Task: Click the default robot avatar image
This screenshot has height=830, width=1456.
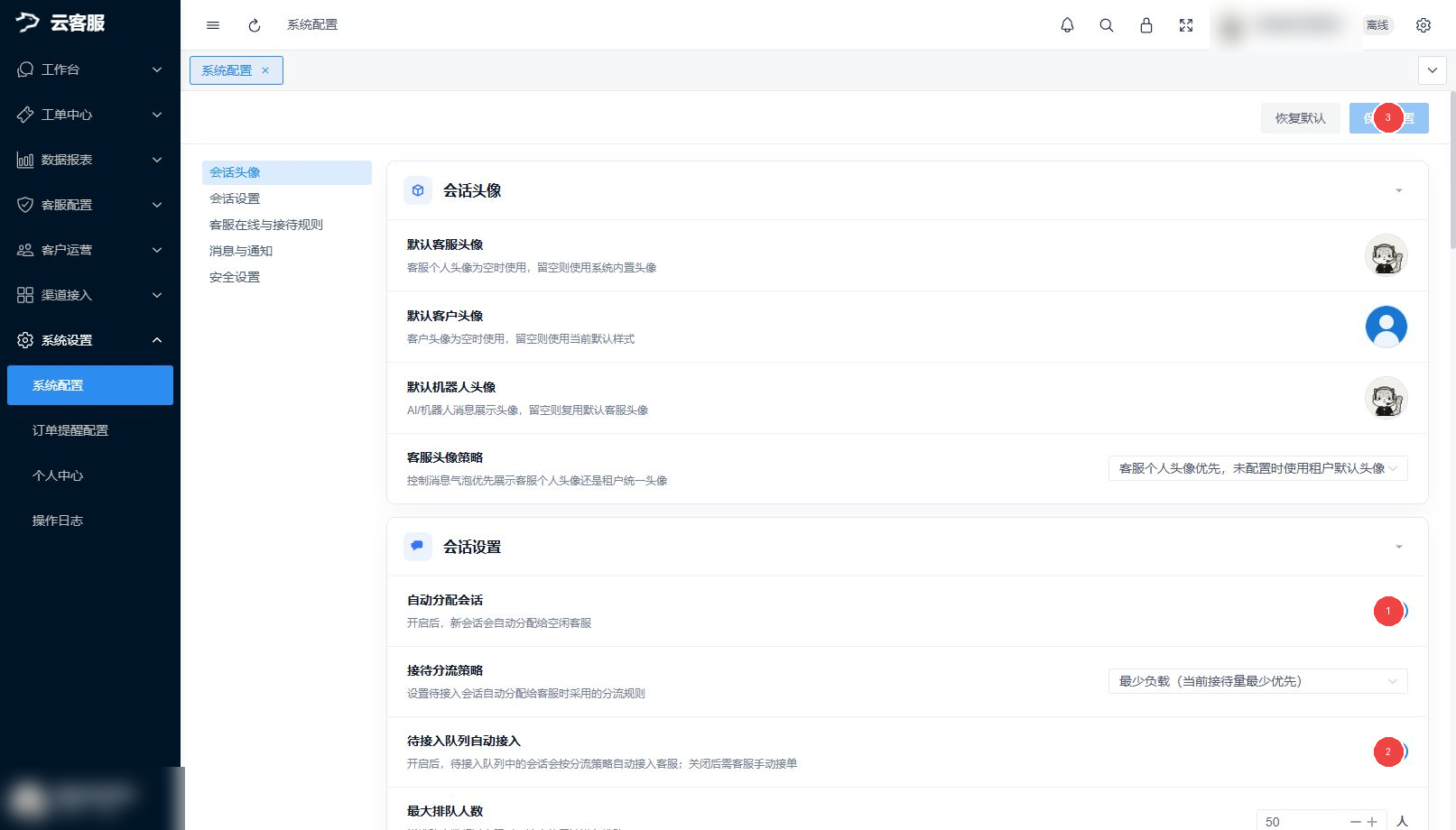Action: coord(1386,398)
